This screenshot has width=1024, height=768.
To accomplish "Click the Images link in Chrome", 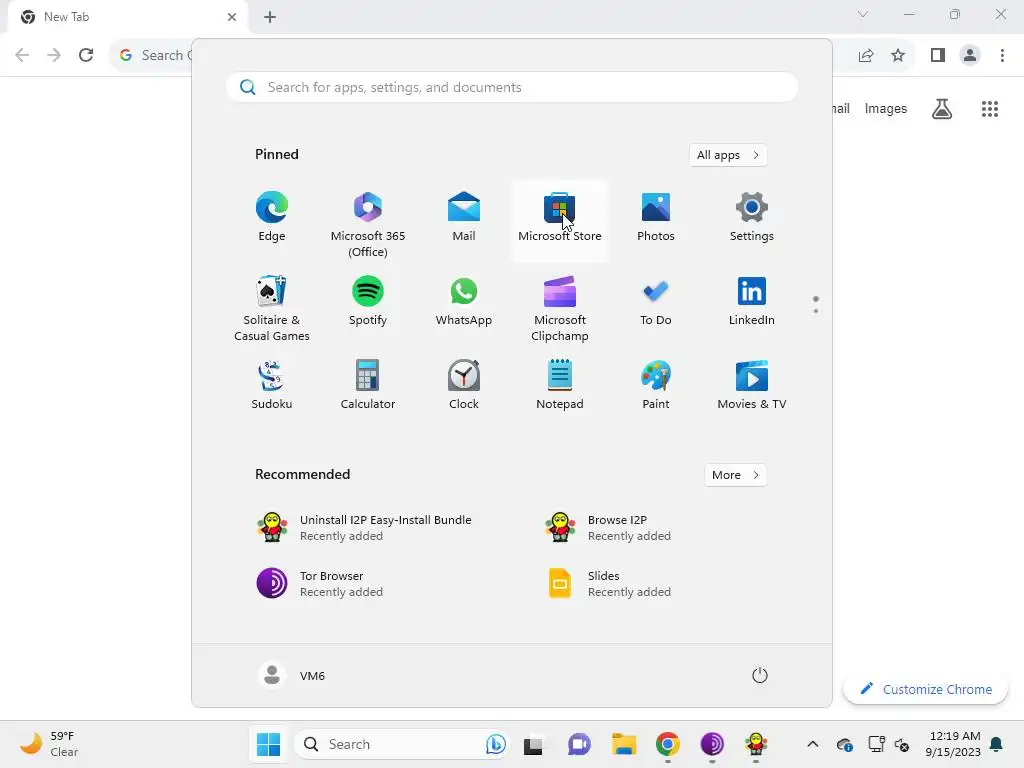I will pyautogui.click(x=886, y=108).
